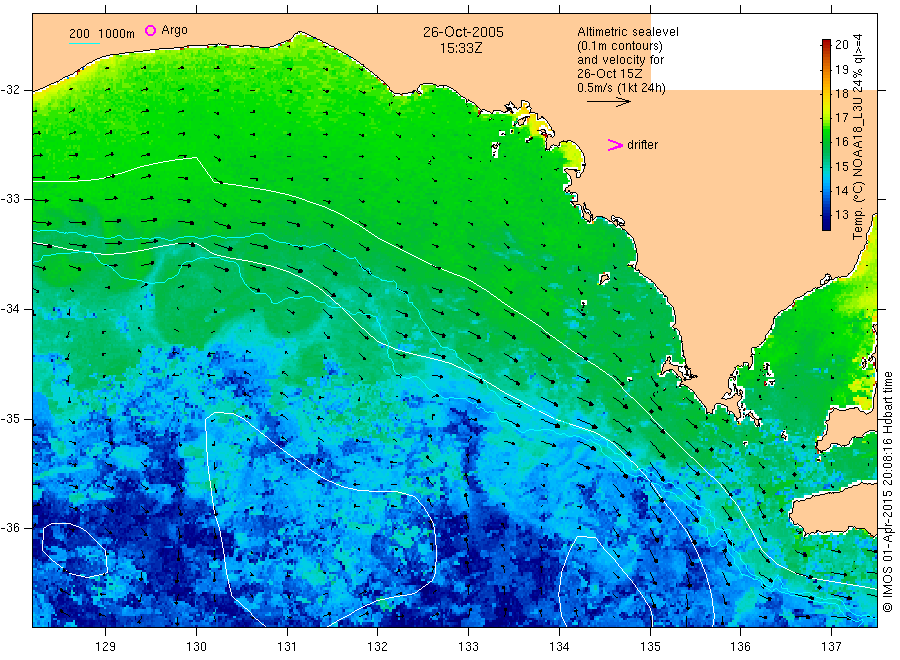Click the colorbar value '18'
The height and width of the screenshot is (660, 900).
pos(841,94)
